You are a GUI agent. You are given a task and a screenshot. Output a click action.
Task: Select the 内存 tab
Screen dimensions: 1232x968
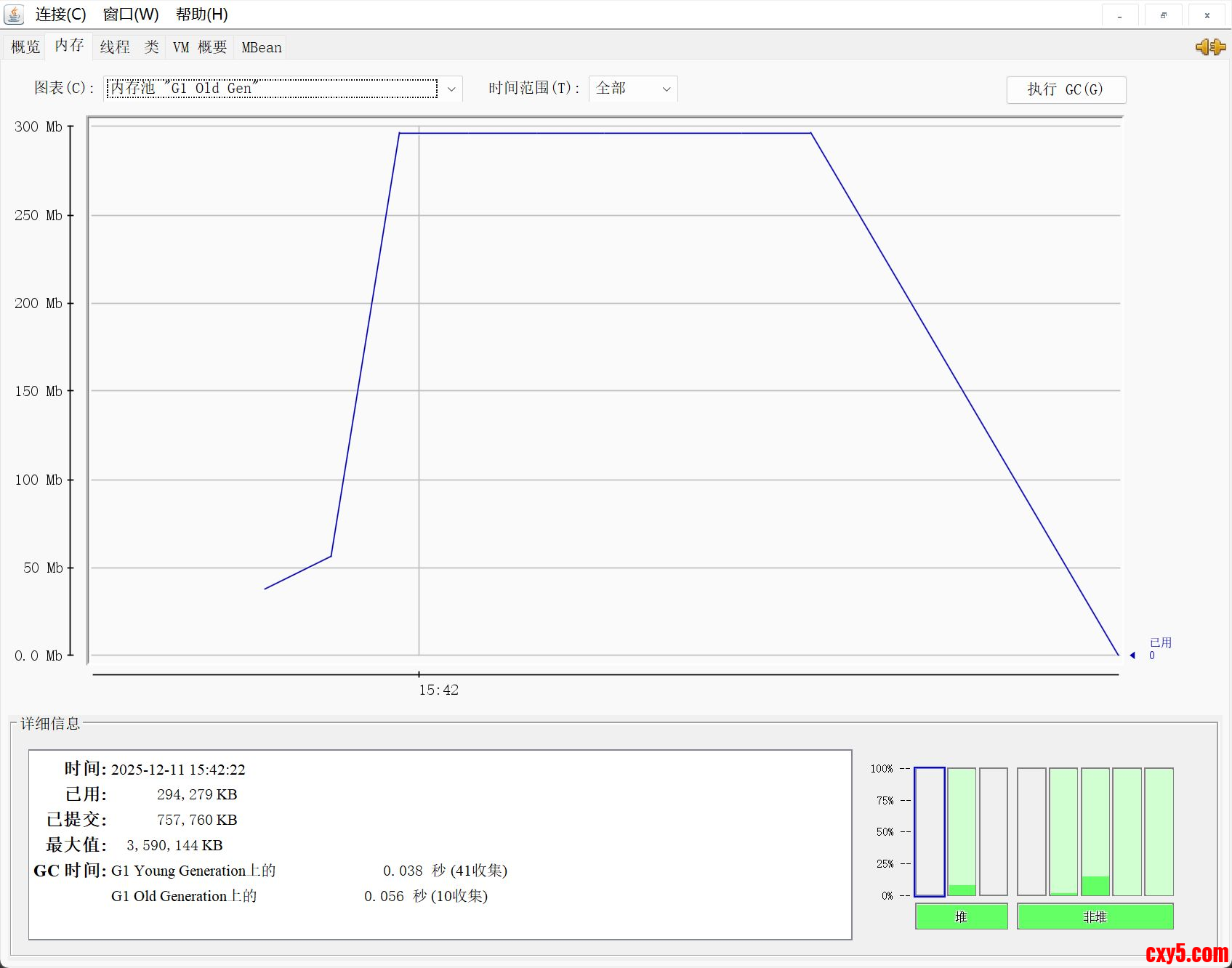[x=70, y=46]
